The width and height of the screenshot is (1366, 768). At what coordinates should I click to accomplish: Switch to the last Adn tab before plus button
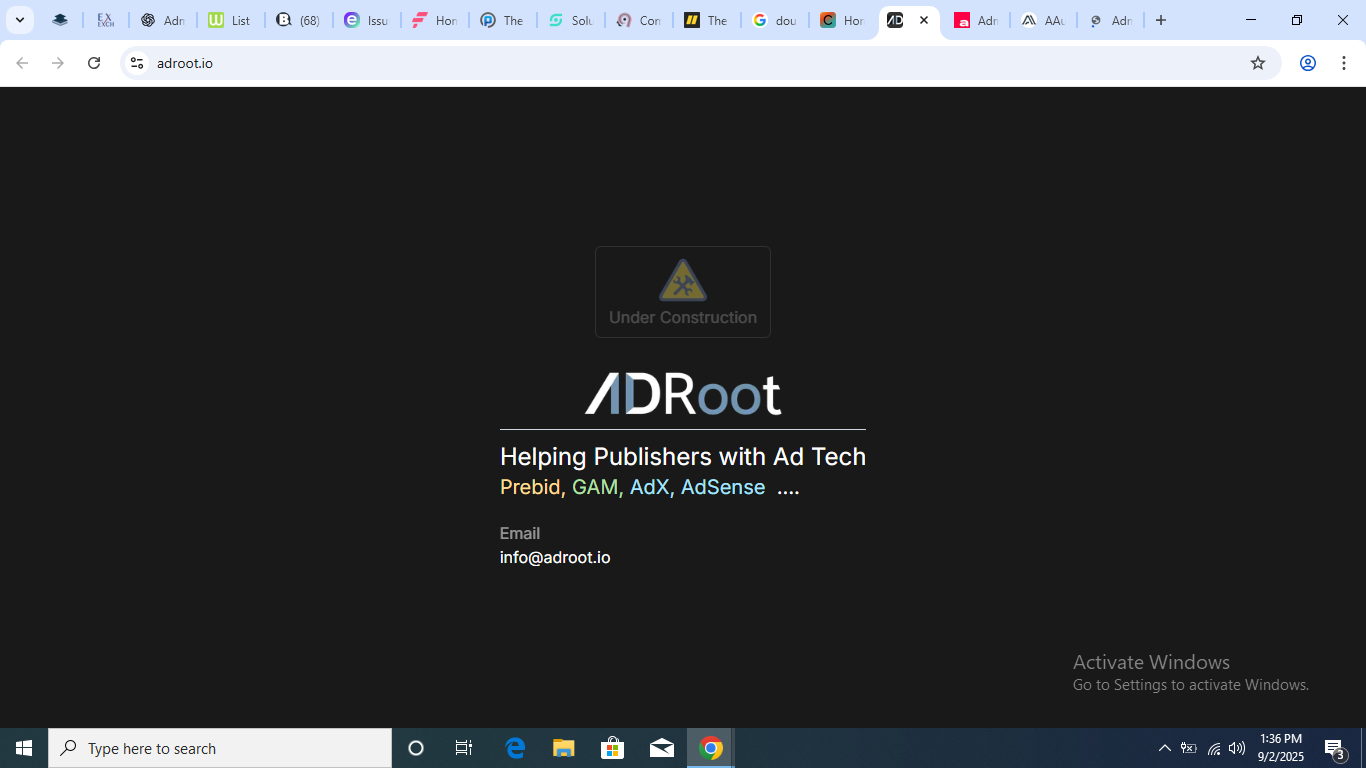pos(1110,20)
